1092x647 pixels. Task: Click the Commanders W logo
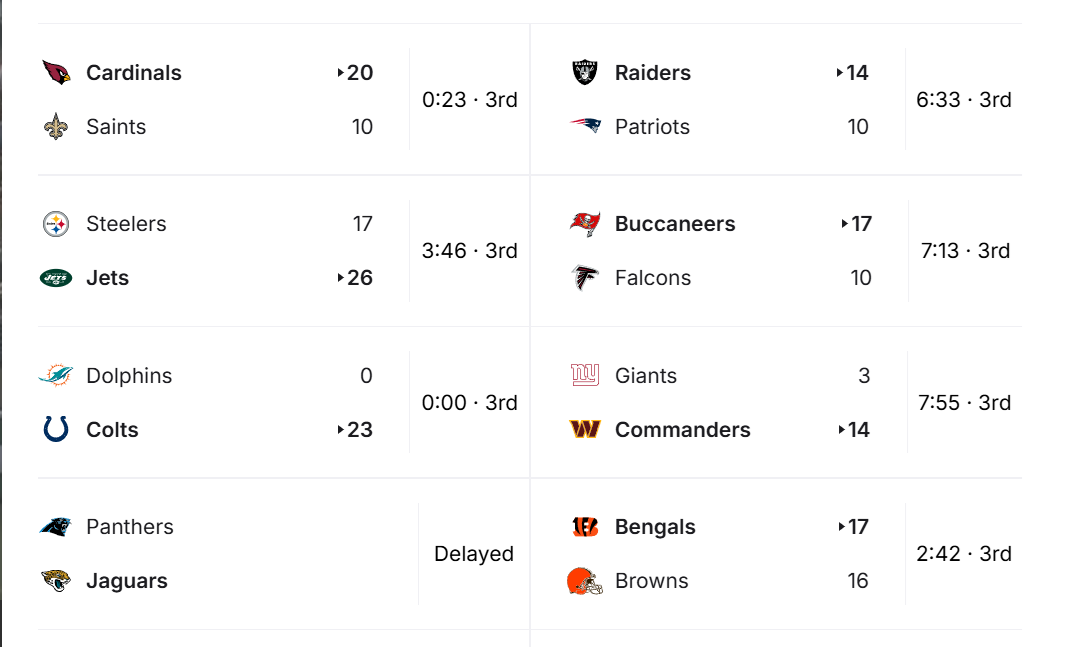(585, 430)
